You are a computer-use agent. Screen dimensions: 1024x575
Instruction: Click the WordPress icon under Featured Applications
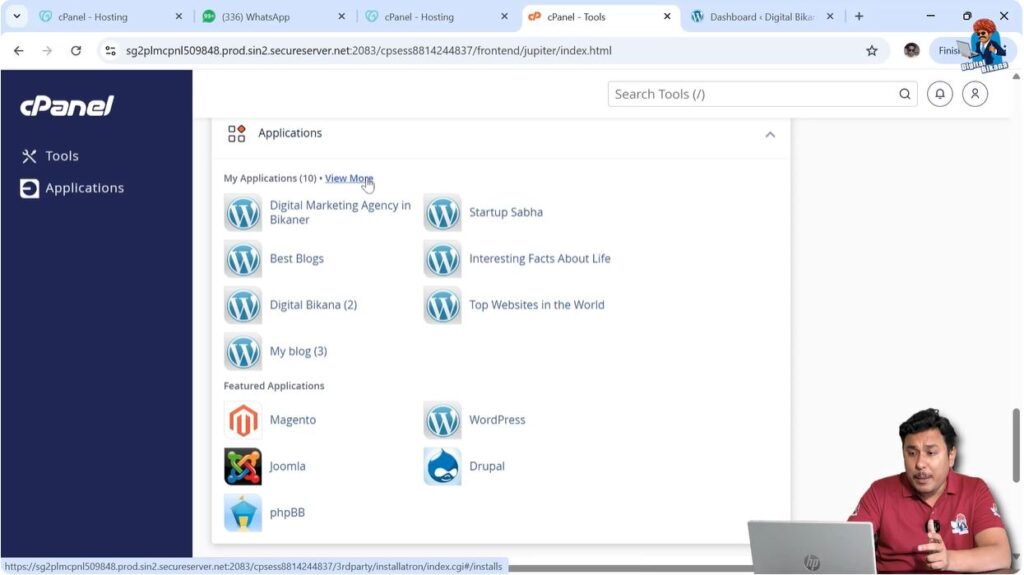[442, 420]
